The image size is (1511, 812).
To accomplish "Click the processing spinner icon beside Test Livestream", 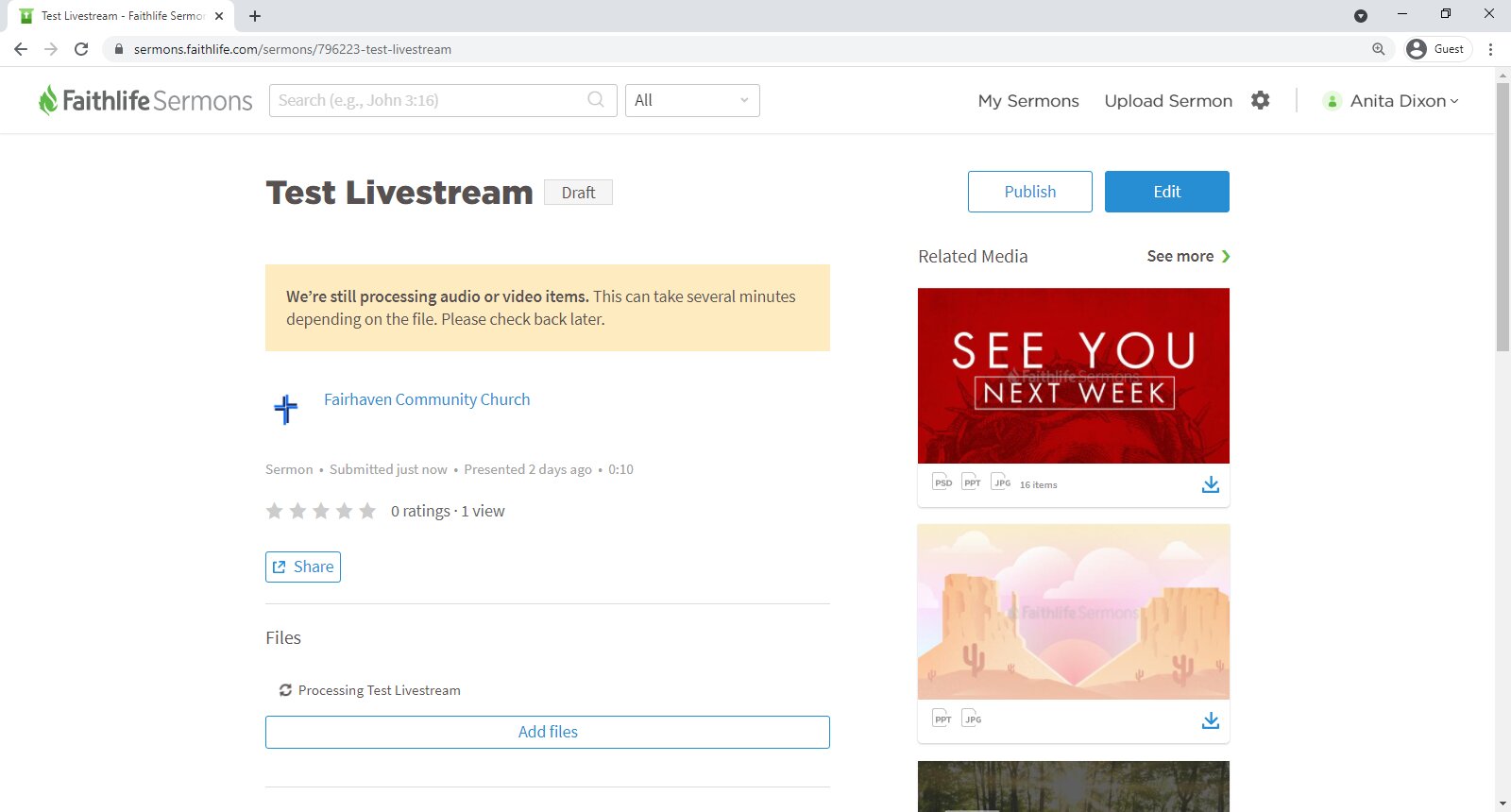I will click(285, 690).
